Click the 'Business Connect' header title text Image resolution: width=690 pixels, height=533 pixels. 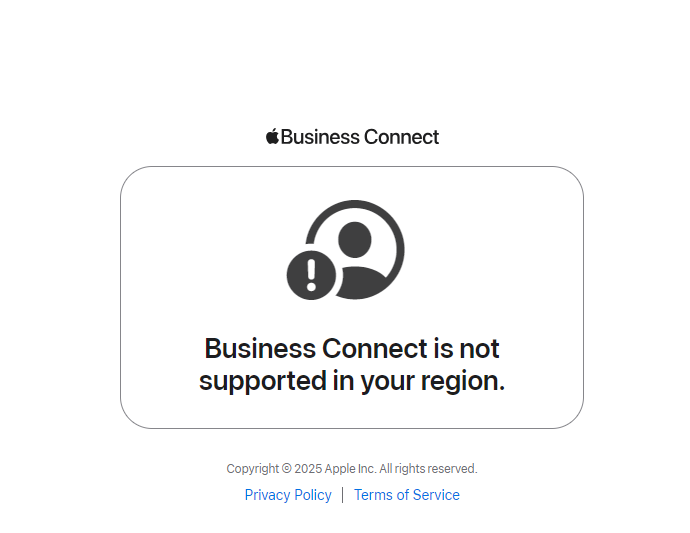pyautogui.click(x=360, y=137)
